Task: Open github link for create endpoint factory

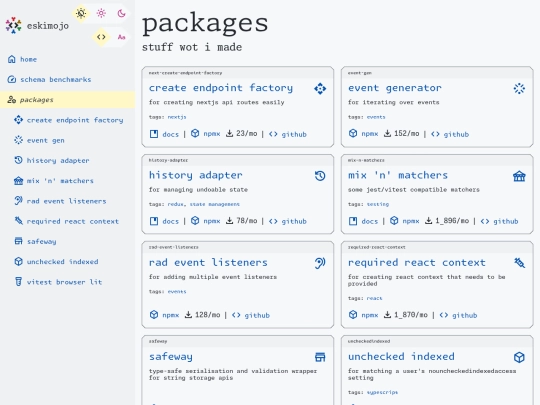Action: [288, 134]
